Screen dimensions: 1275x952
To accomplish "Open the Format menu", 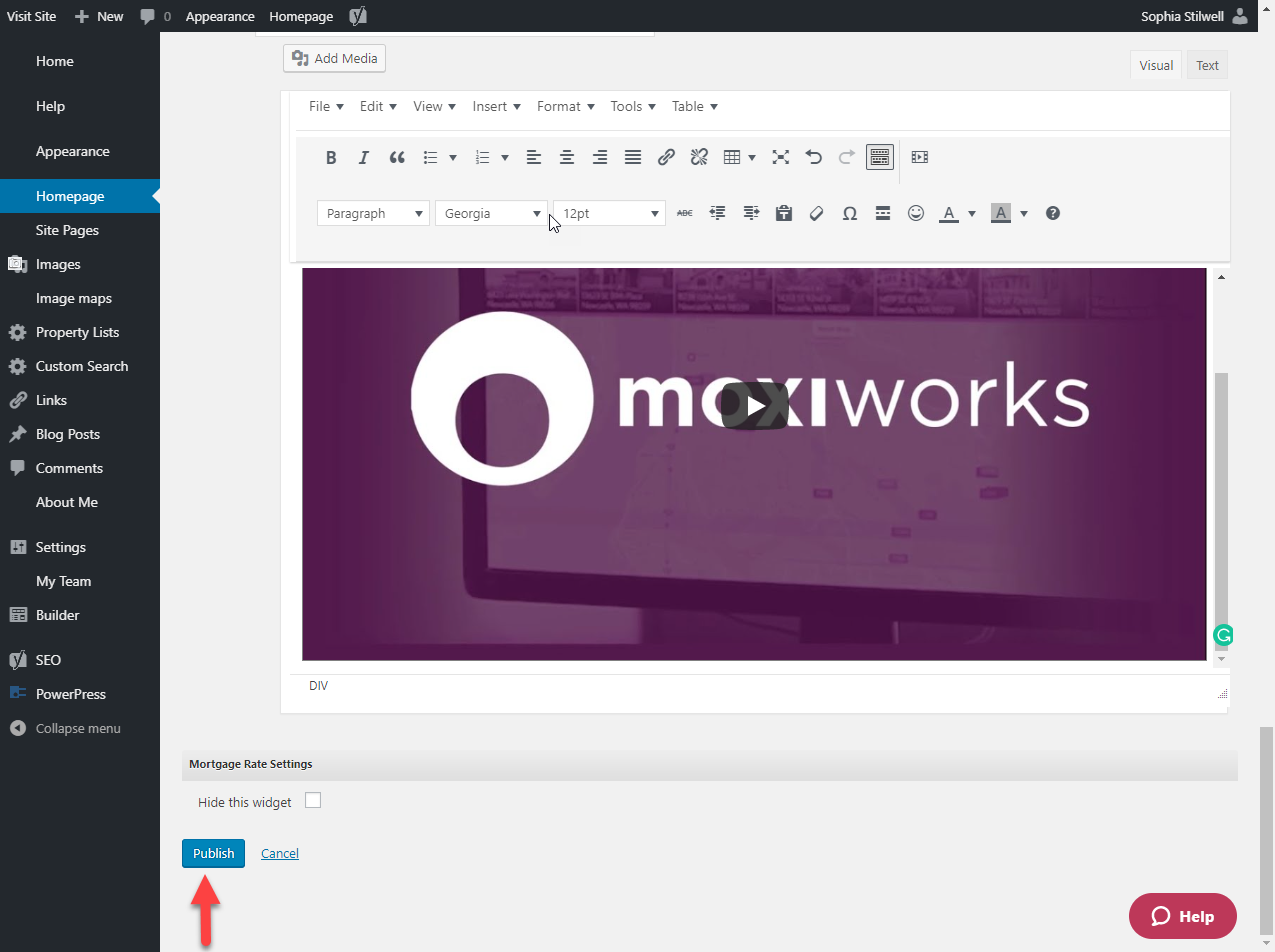I will pyautogui.click(x=565, y=106).
